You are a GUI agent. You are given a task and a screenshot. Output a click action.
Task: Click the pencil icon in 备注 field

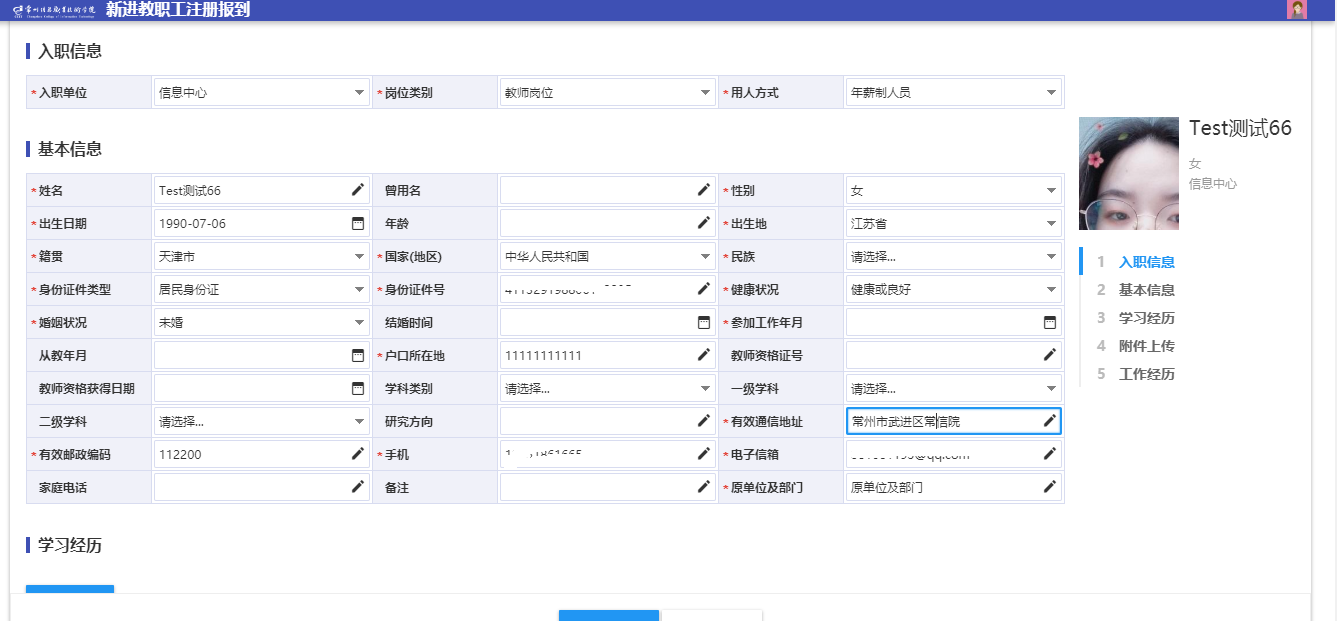[703, 487]
